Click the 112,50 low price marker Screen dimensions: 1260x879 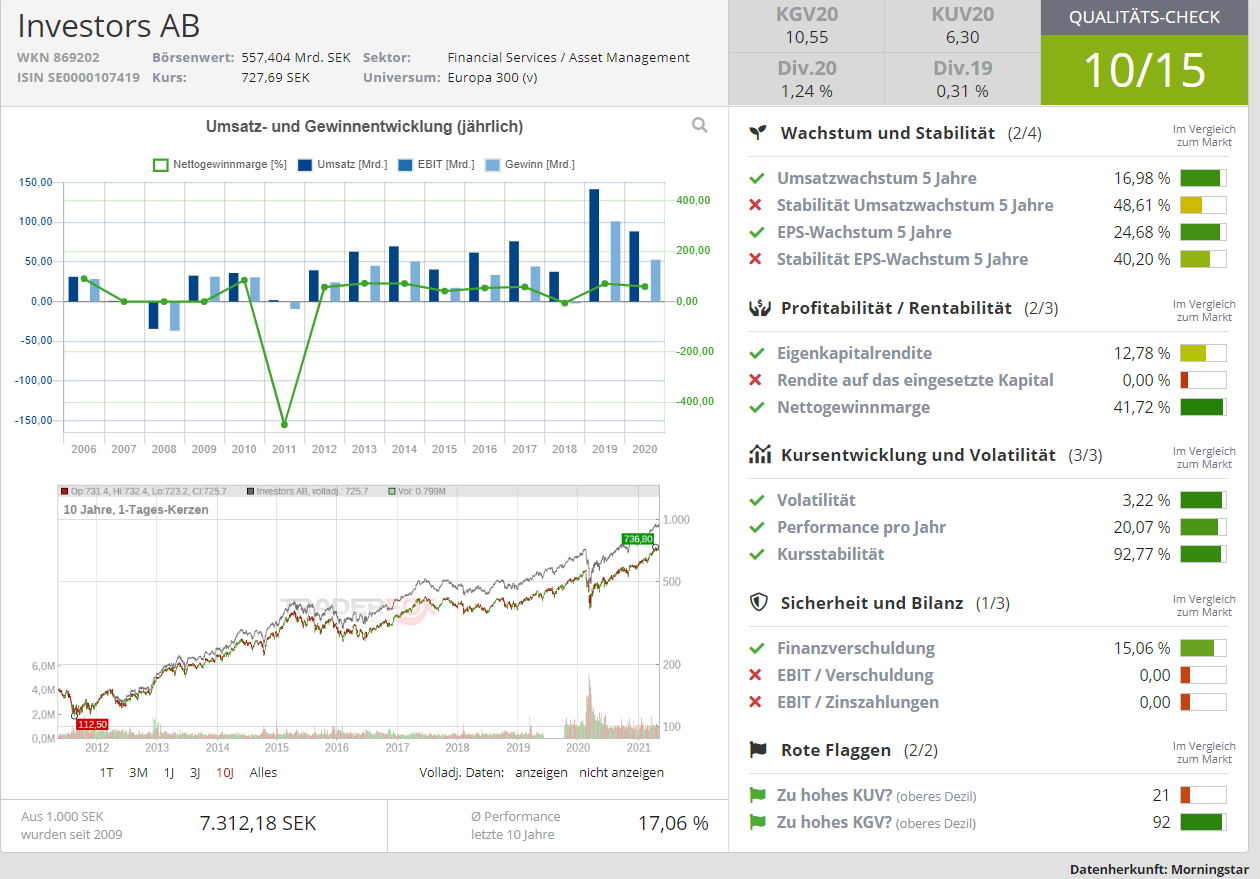tap(92, 724)
